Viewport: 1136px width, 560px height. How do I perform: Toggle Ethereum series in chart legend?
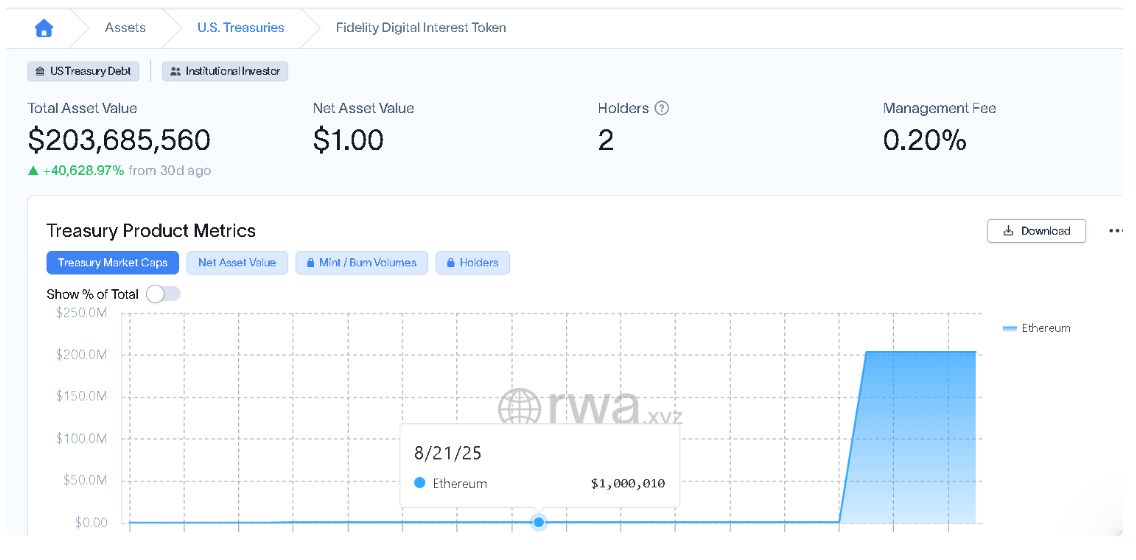(1036, 328)
